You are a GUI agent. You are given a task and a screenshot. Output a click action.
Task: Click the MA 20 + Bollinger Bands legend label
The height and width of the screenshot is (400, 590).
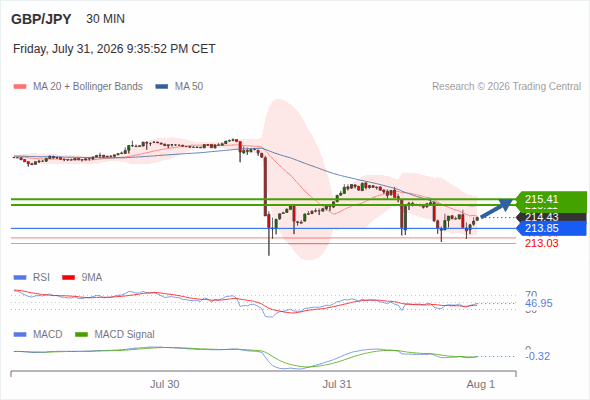click(x=88, y=87)
